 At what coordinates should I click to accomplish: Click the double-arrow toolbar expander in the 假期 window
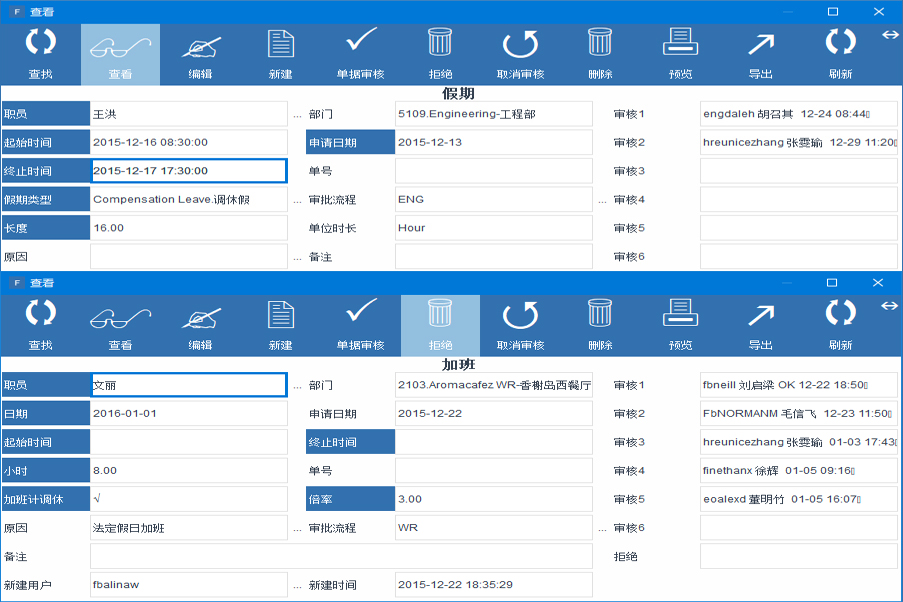click(889, 35)
